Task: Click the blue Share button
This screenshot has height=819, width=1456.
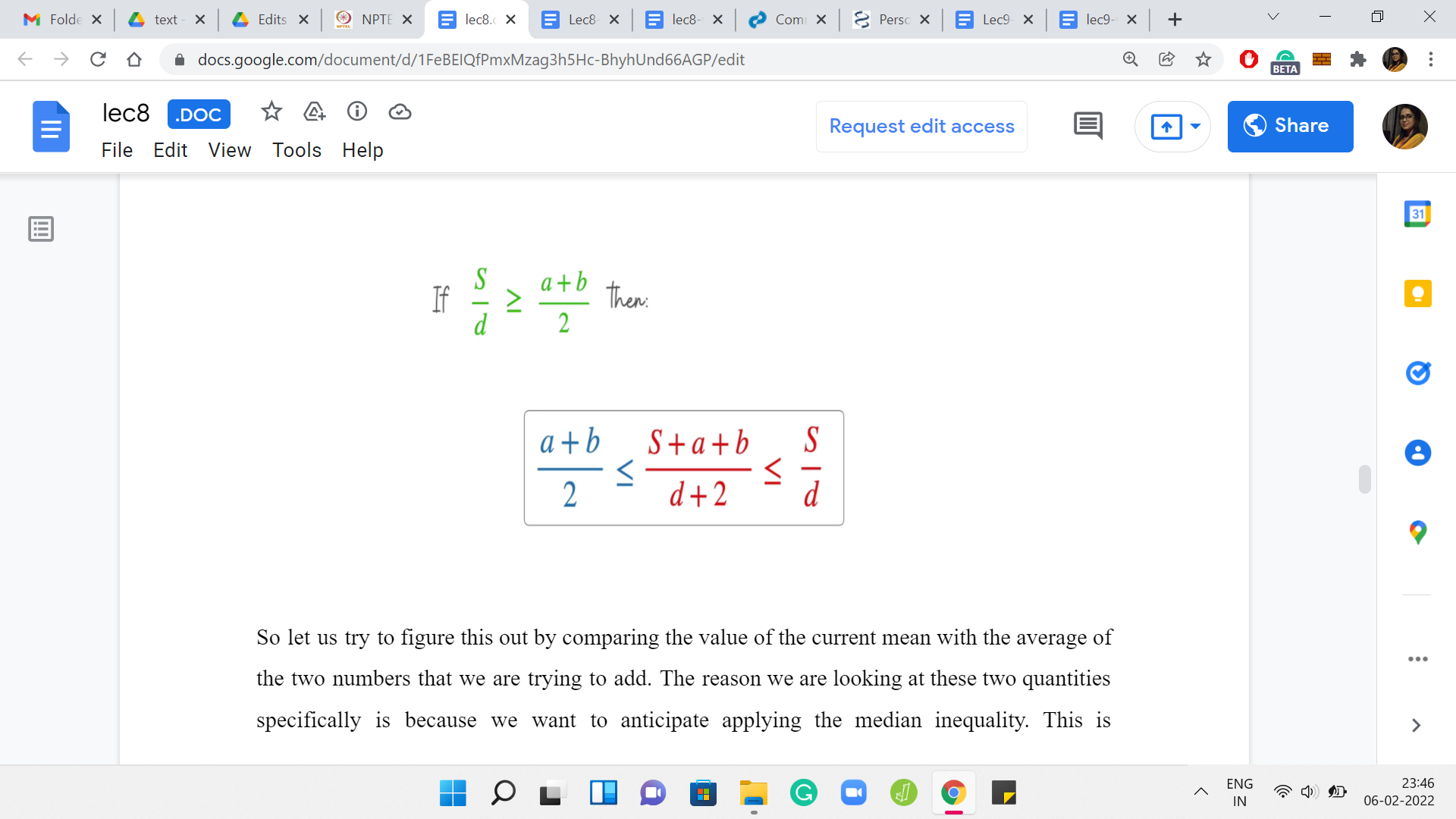Action: tap(1289, 126)
